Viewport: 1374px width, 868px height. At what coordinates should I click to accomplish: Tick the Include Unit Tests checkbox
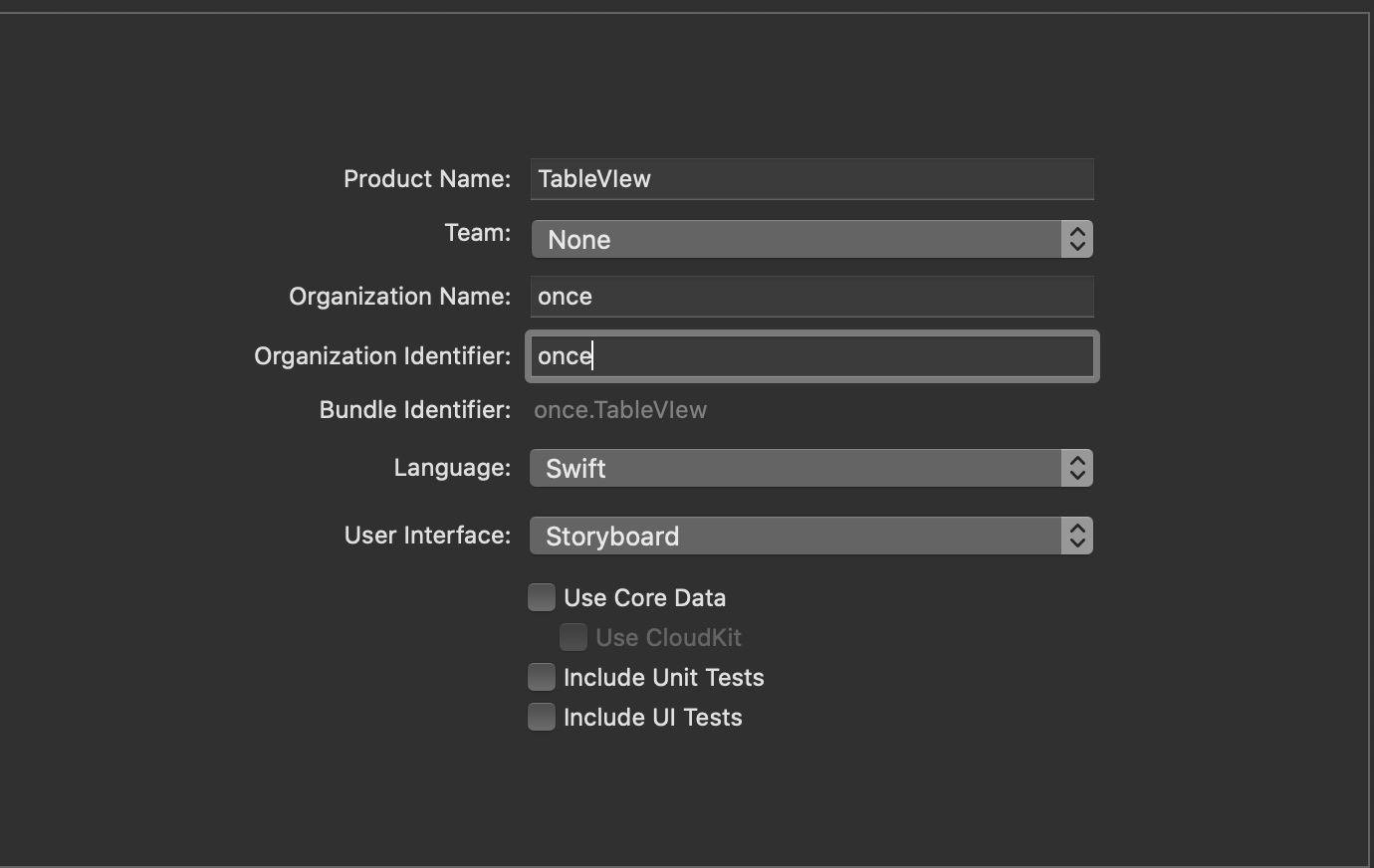[x=542, y=677]
